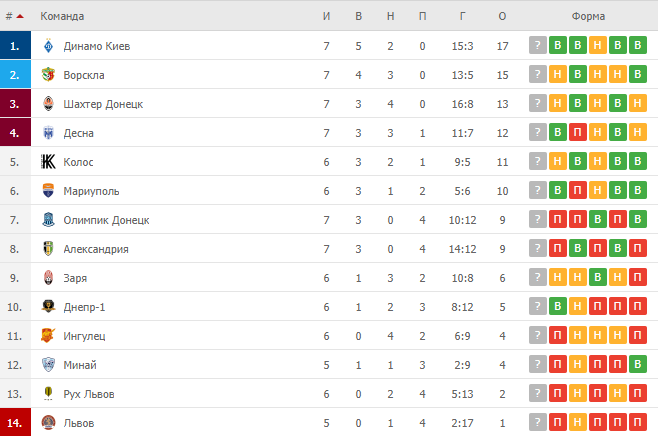This screenshot has height=436, width=658.
Task: Click the Форма column header
Action: point(588,16)
